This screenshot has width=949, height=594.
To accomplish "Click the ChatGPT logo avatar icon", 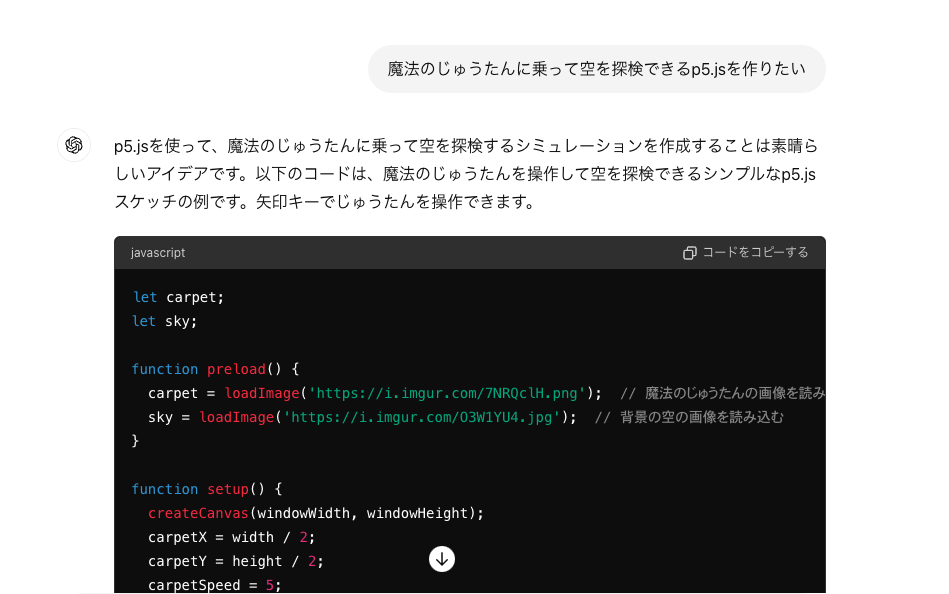I will coord(74,145).
